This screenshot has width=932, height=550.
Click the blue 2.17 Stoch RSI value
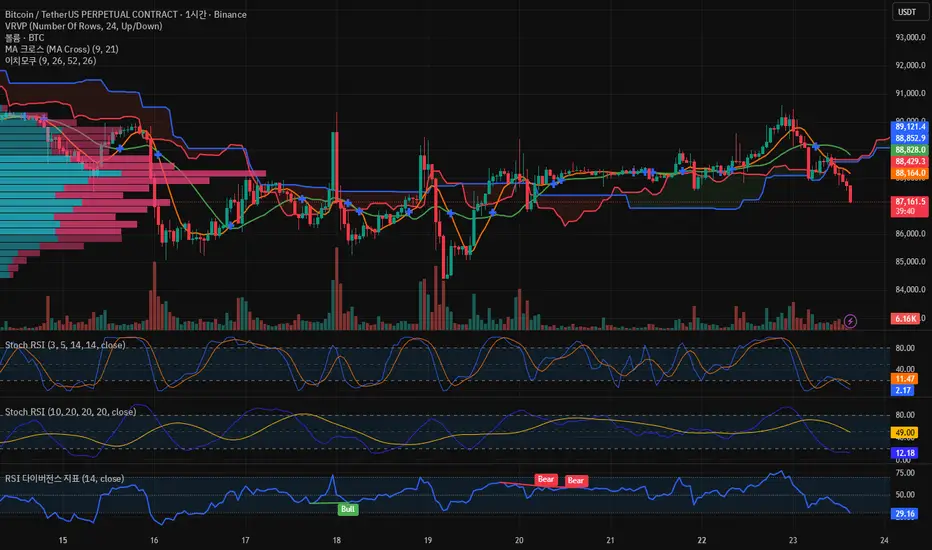(x=903, y=390)
